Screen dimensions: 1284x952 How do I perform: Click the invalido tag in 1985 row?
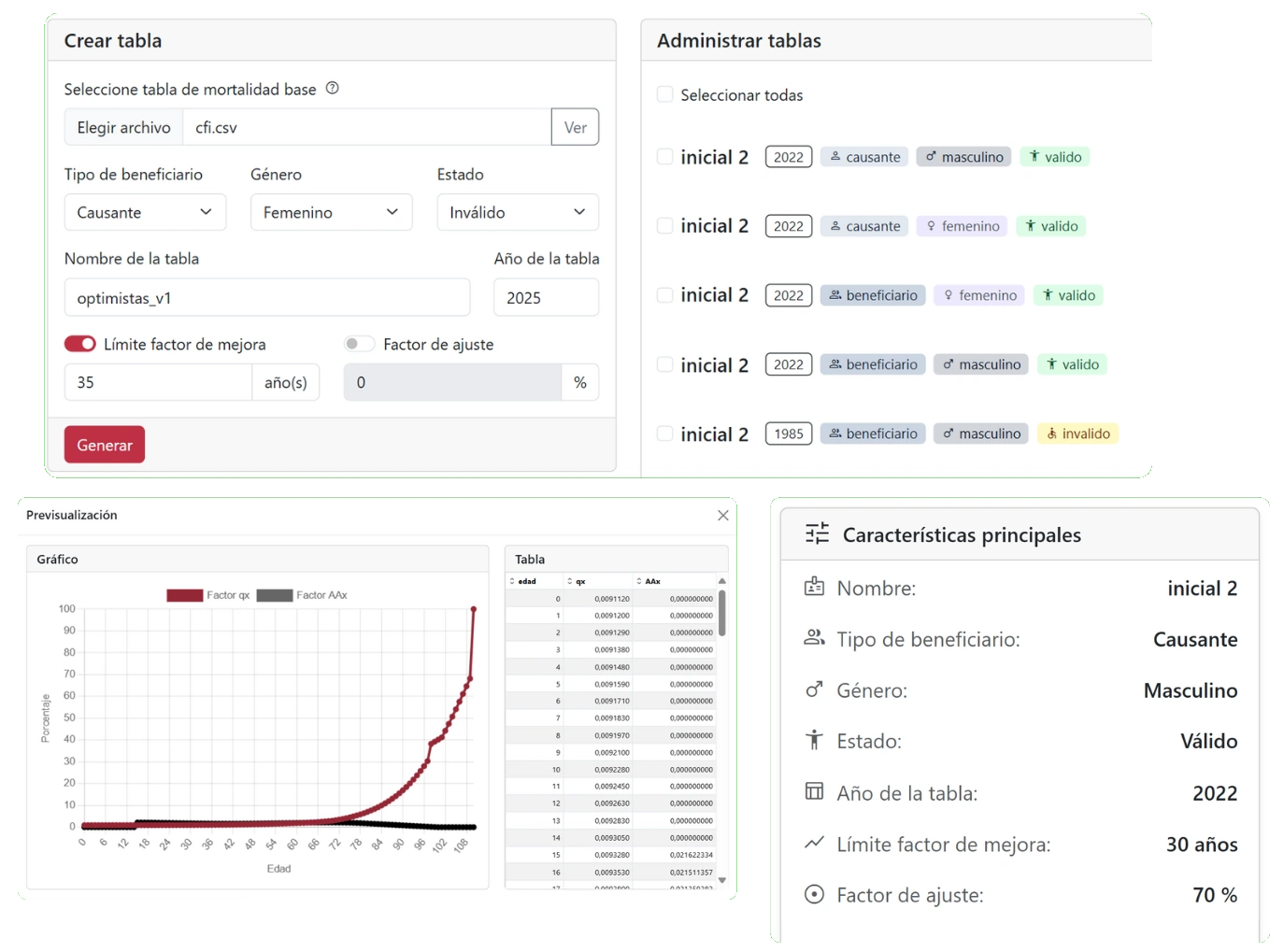pyautogui.click(x=1077, y=433)
